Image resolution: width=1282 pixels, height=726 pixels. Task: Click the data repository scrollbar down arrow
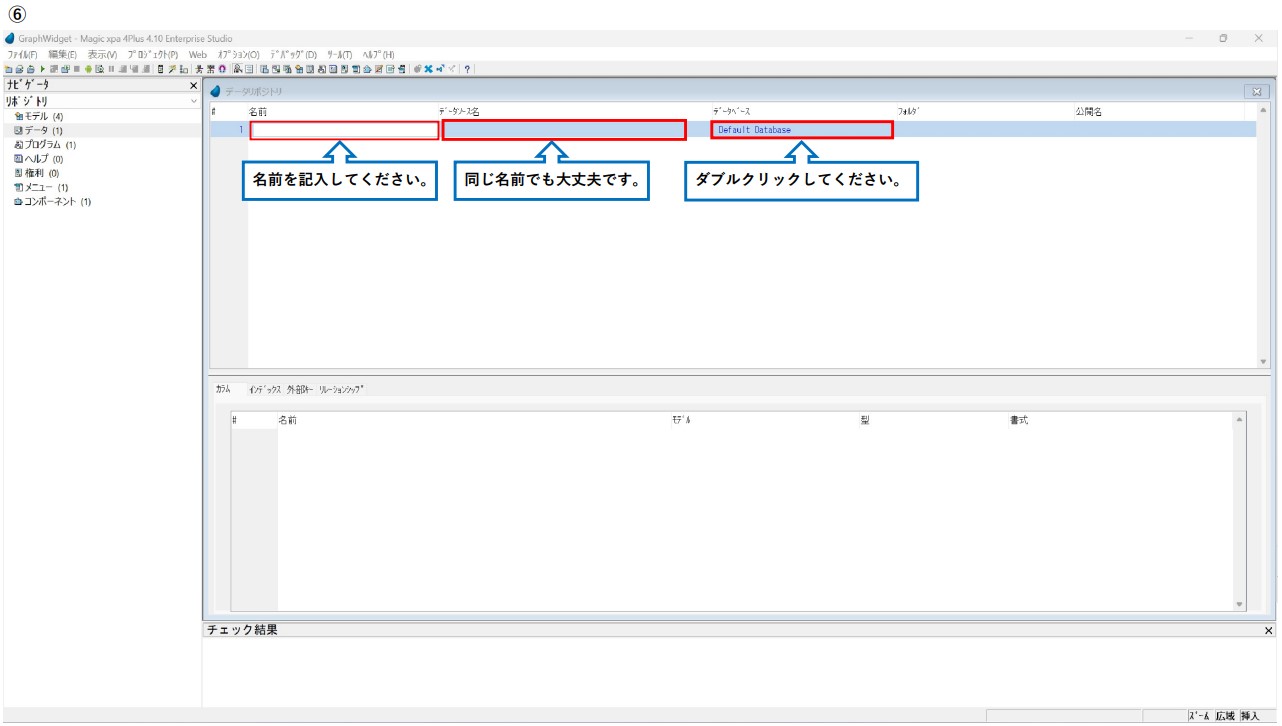[x=1262, y=362]
